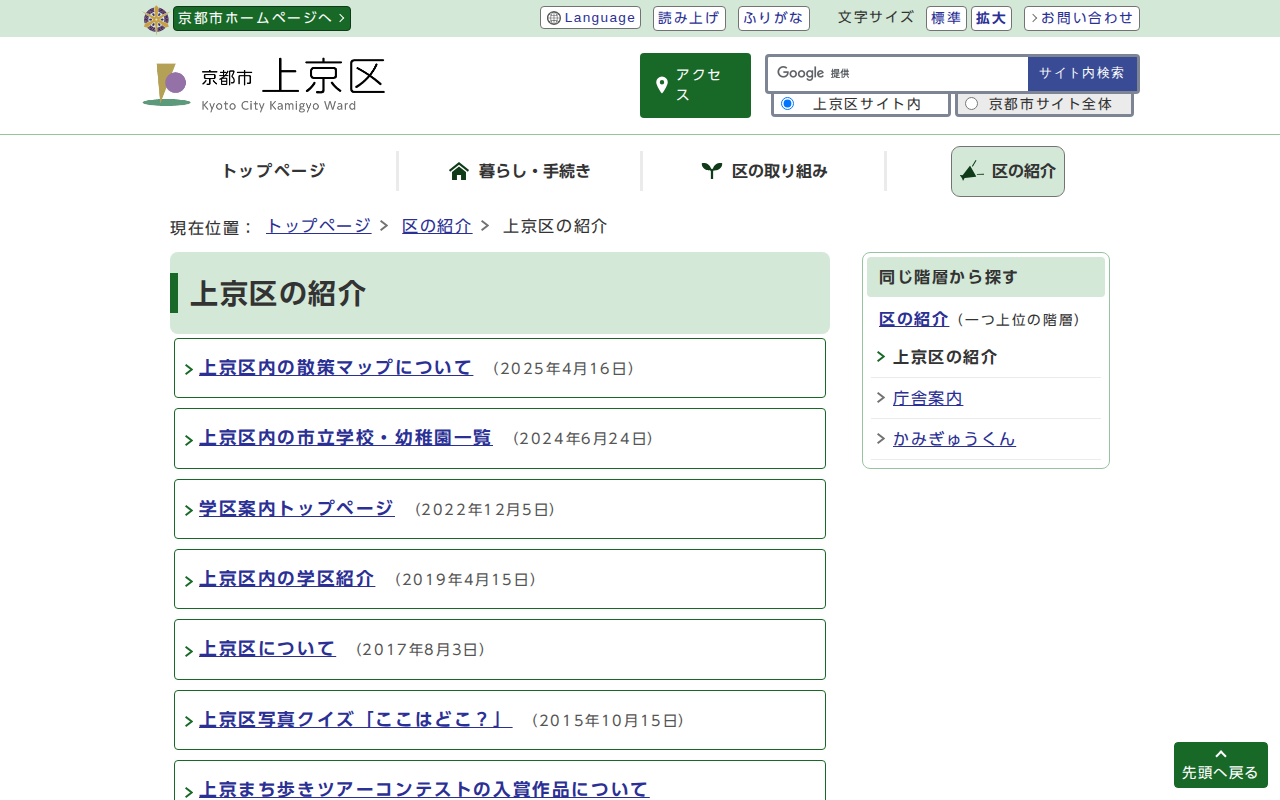Image resolution: width=1280 pixels, height=800 pixels.
Task: Open 暮らし・手続き with the house icon
Action: coord(520,171)
